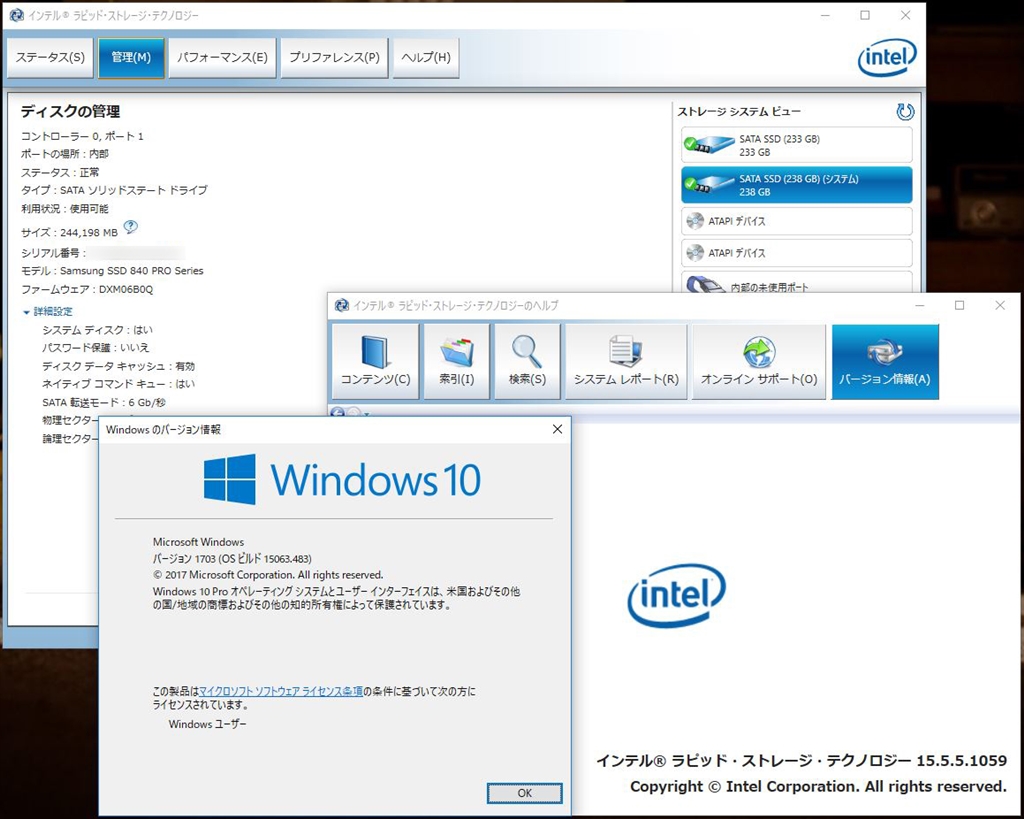Open 索引(I) in the help window
Image resolution: width=1024 pixels, height=819 pixels.
coord(456,362)
